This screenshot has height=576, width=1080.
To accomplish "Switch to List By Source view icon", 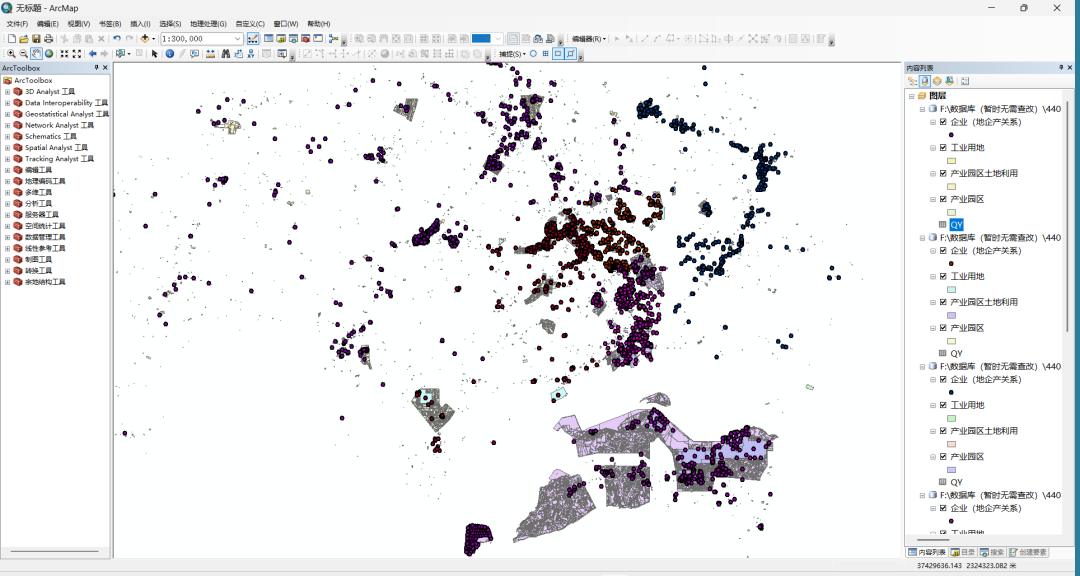I will [925, 81].
